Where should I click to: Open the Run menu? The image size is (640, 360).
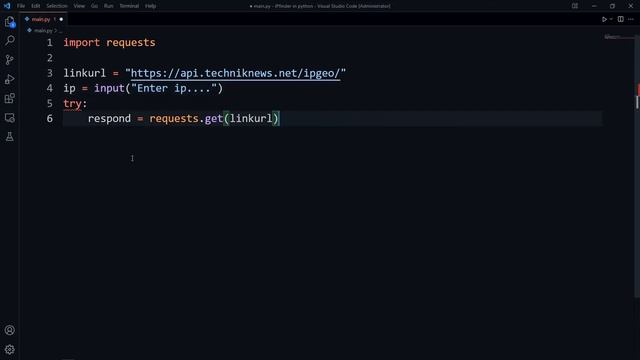pyautogui.click(x=109, y=6)
